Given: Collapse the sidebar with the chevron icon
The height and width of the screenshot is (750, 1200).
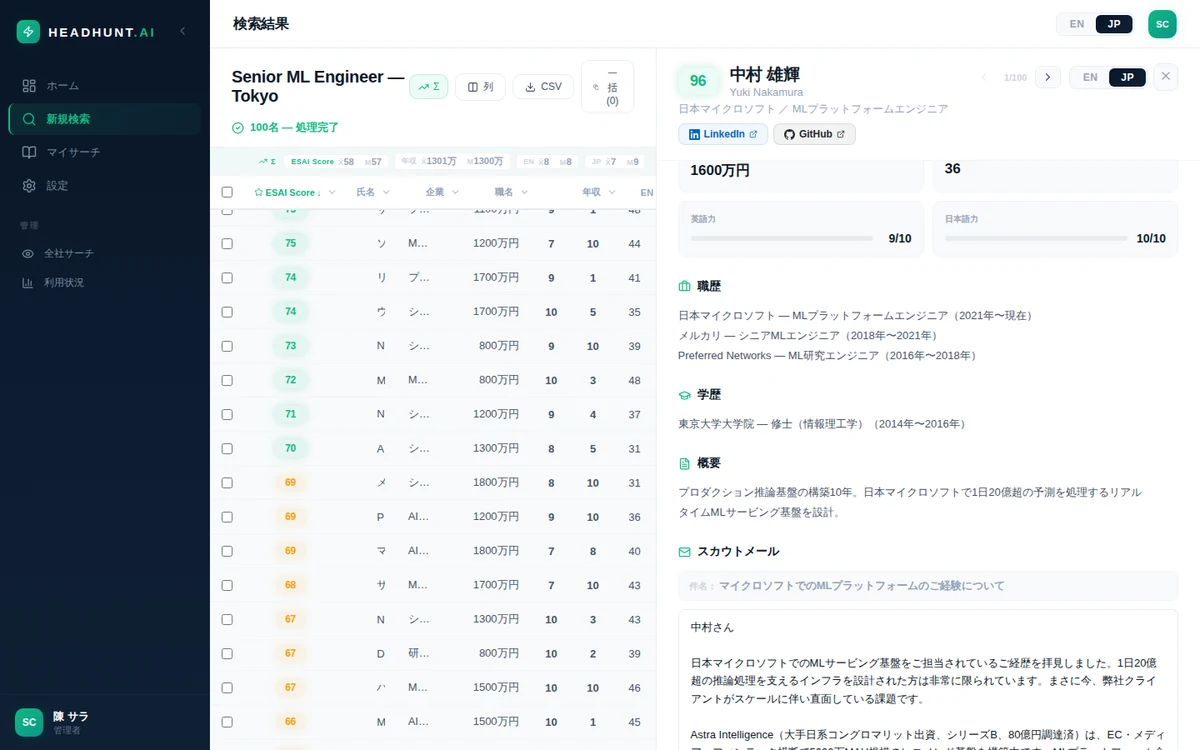Looking at the screenshot, I should pyautogui.click(x=182, y=31).
